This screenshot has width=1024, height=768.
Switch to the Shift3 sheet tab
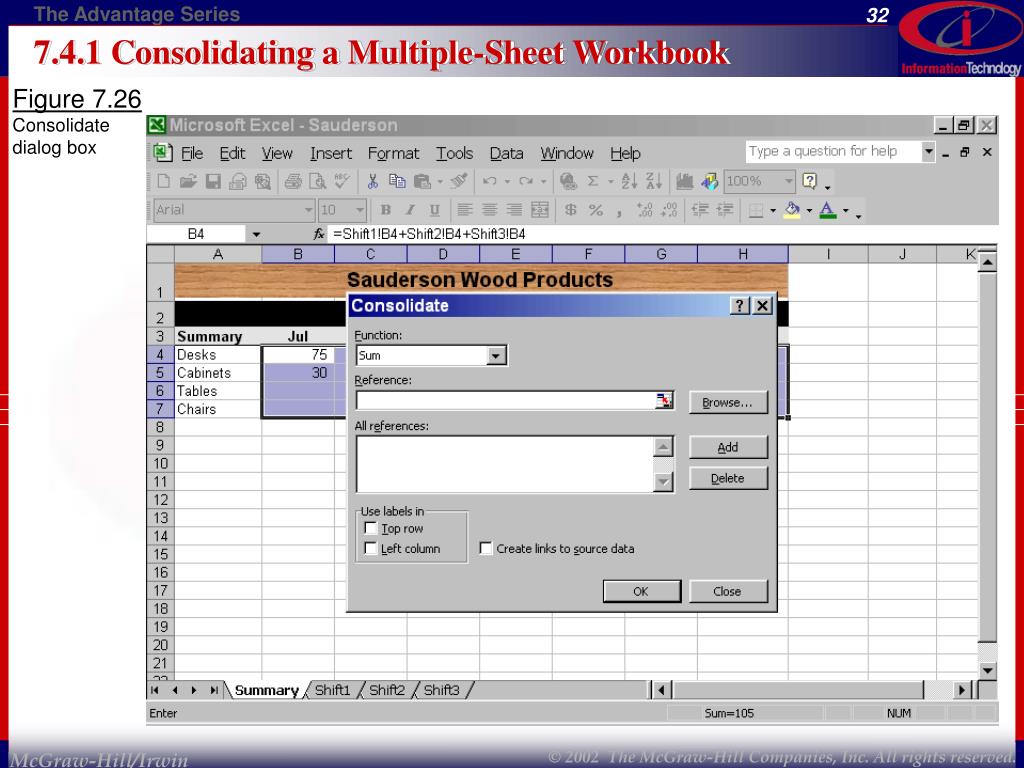441,690
